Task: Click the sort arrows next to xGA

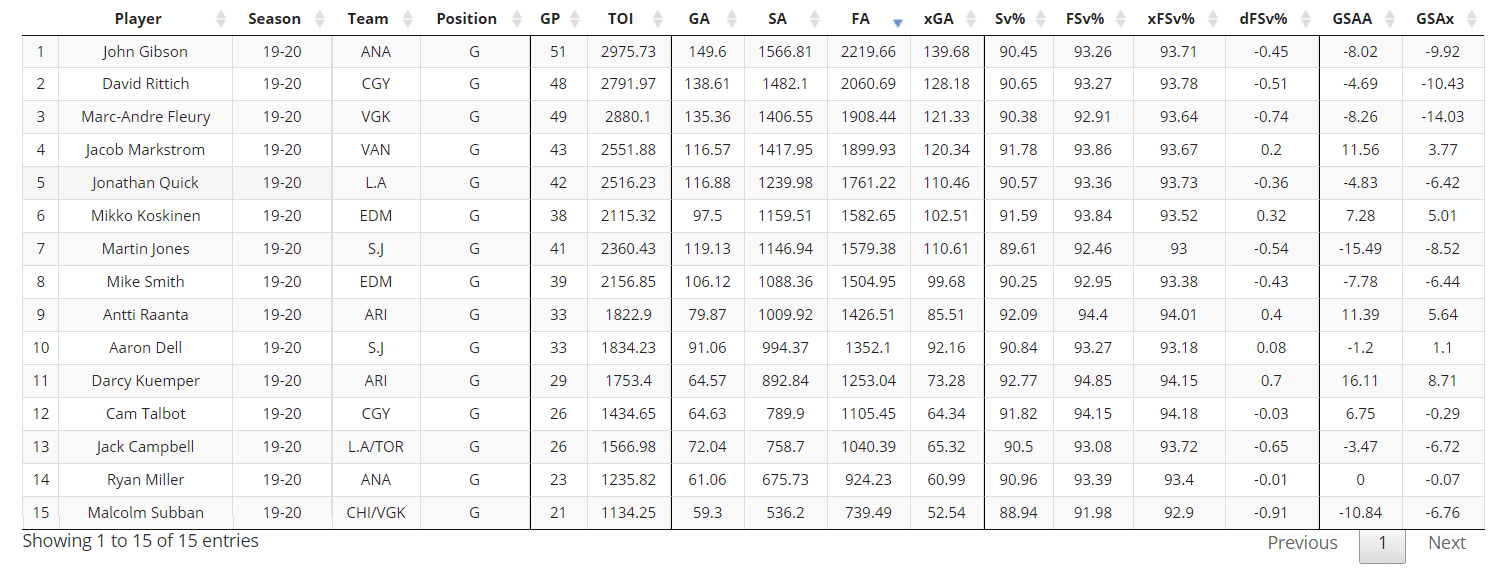Action: 971,19
